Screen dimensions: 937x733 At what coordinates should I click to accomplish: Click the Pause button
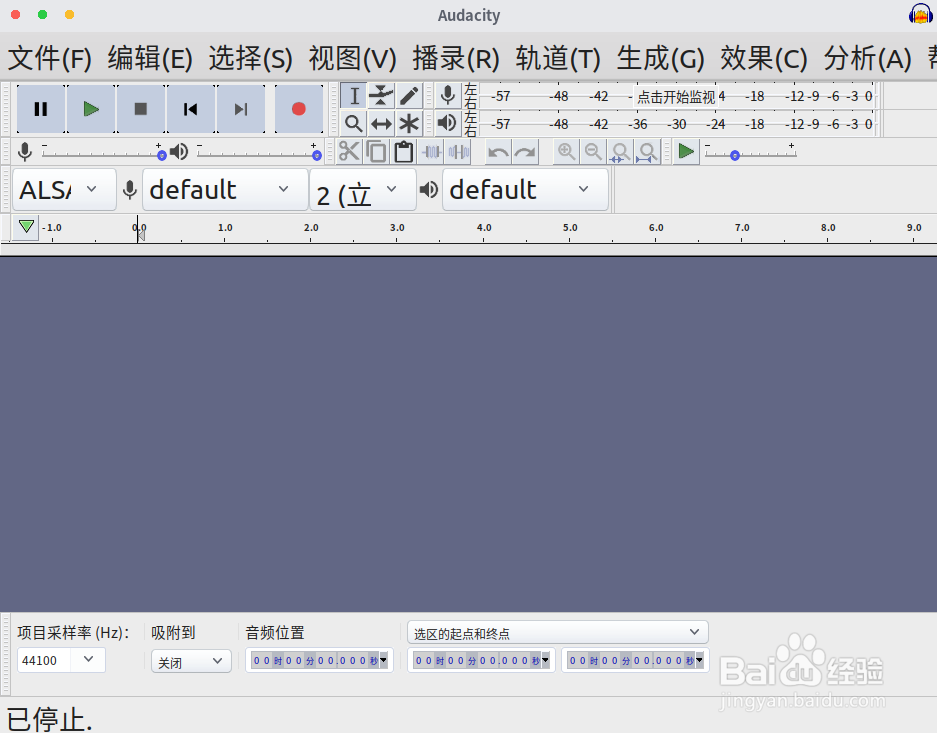[41, 109]
